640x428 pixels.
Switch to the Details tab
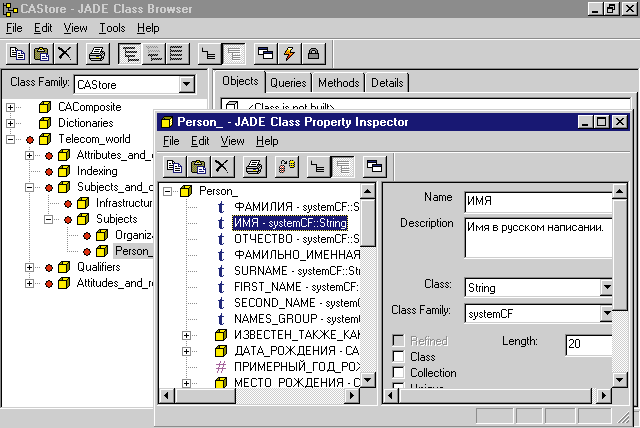(x=387, y=83)
